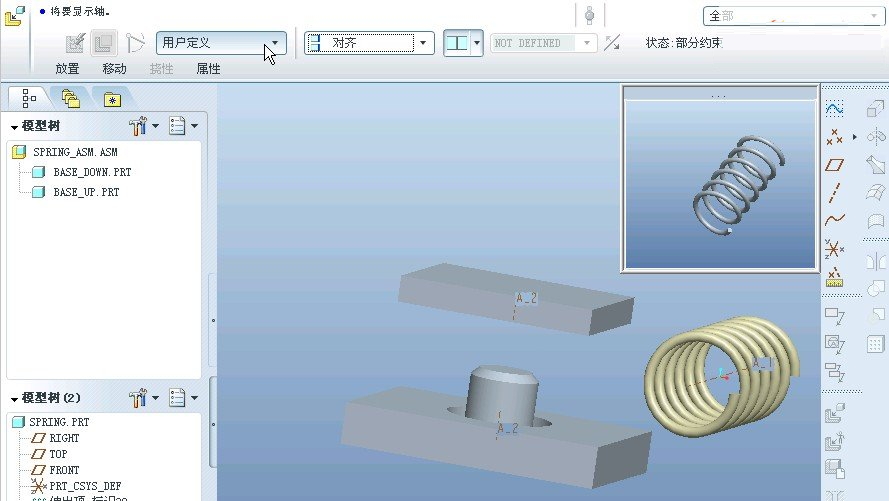Screen dimensions: 889x501
Task: Select BASE_UP.PRT in model tree
Action: pos(86,192)
